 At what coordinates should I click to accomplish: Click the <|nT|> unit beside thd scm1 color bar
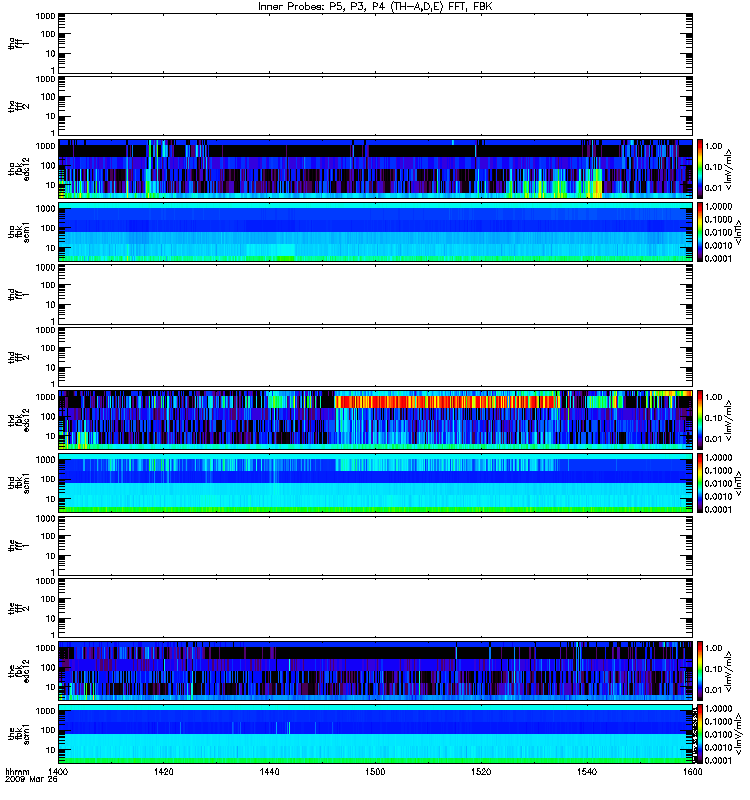(x=737, y=483)
